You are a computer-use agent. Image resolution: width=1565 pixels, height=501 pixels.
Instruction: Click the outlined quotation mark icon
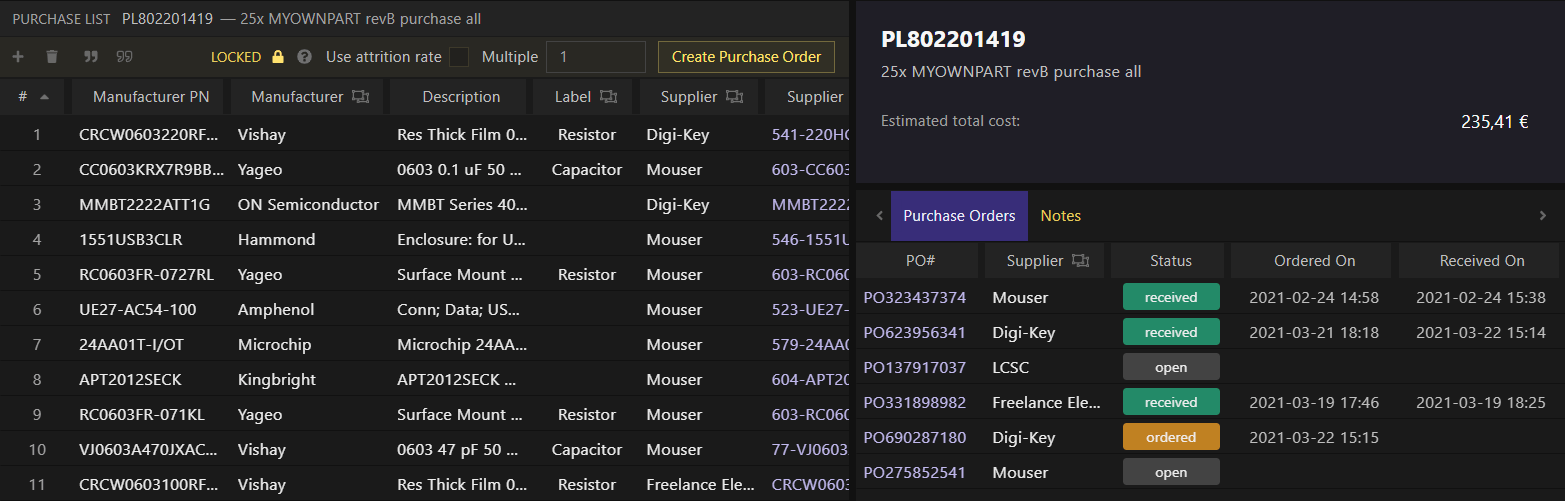pos(125,57)
